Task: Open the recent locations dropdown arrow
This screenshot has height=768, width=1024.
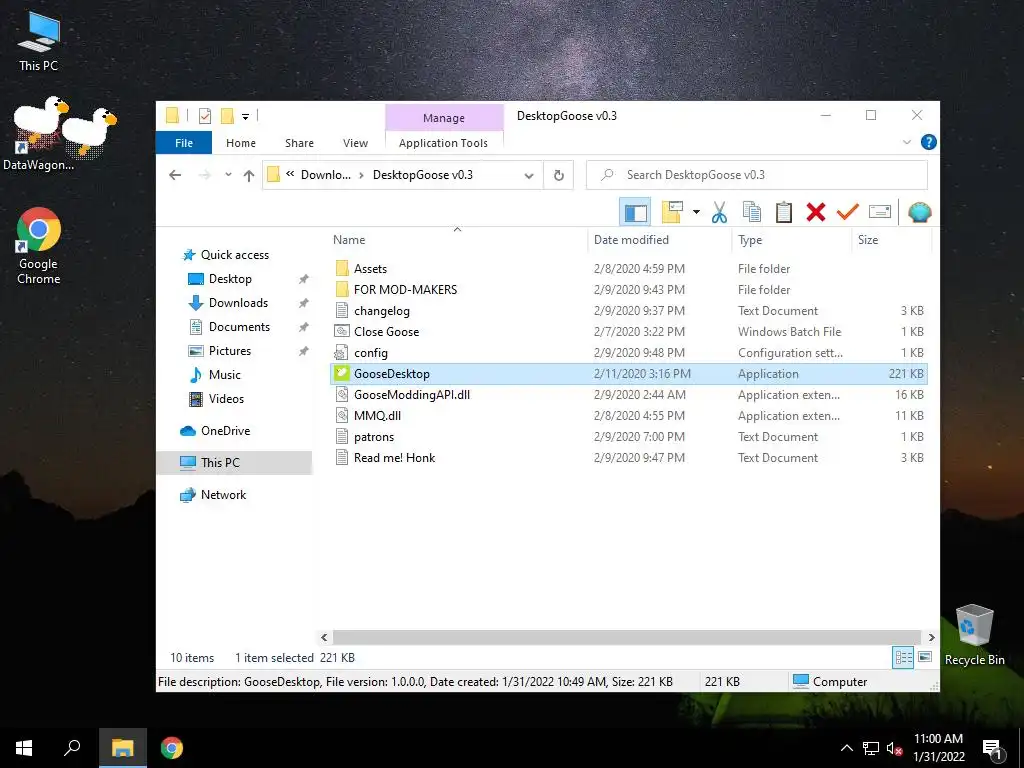Action: pos(228,175)
